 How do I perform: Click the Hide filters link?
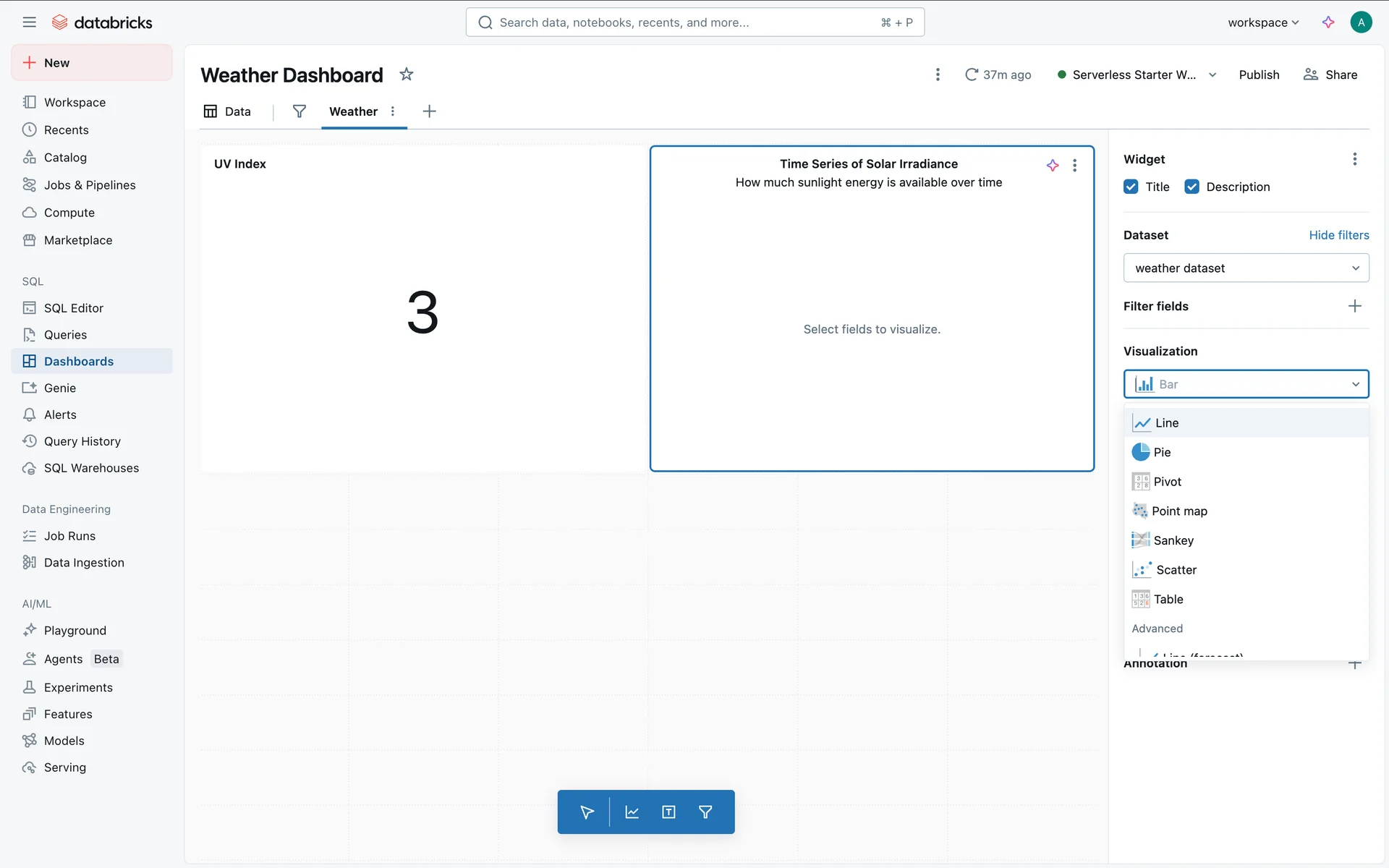(x=1338, y=235)
